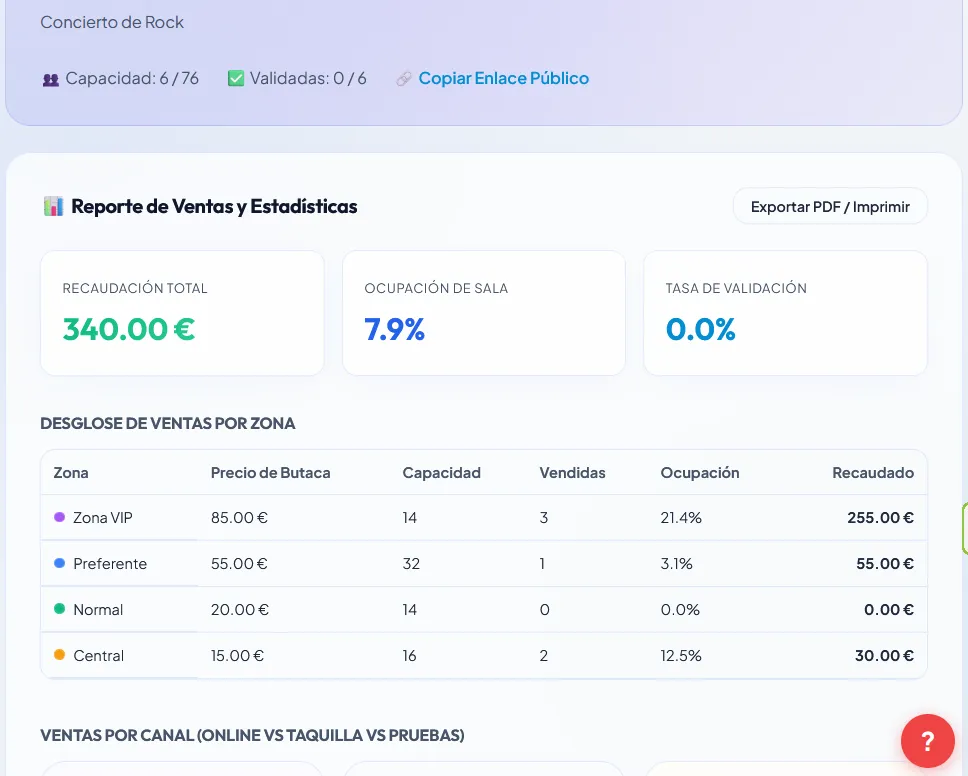Click the Ocupación column header
Viewport: 968px width, 776px height.
click(x=700, y=473)
